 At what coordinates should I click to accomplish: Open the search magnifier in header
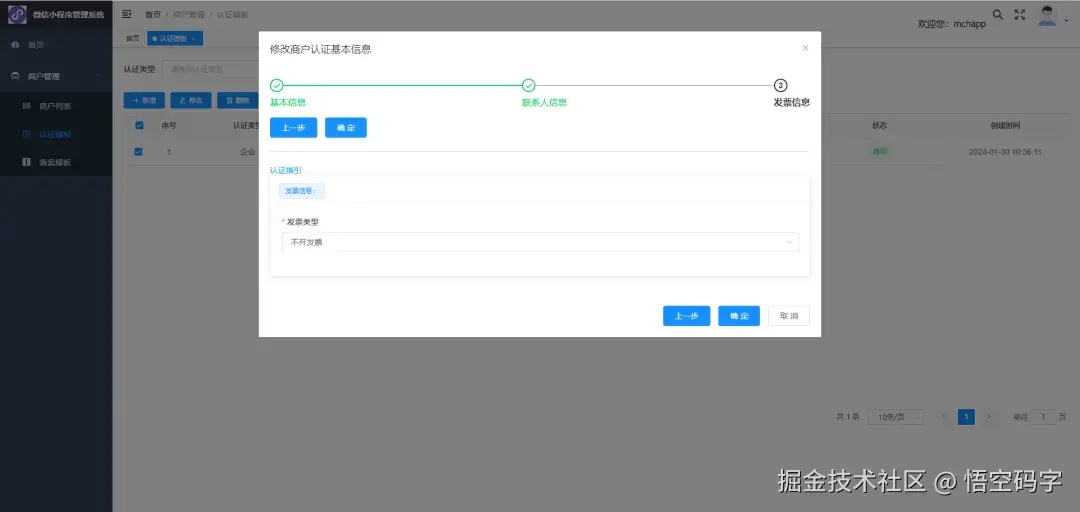pos(997,14)
